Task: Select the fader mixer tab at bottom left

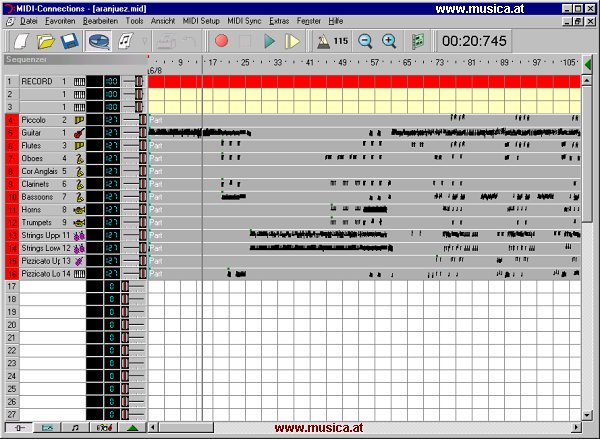Action: (19, 428)
